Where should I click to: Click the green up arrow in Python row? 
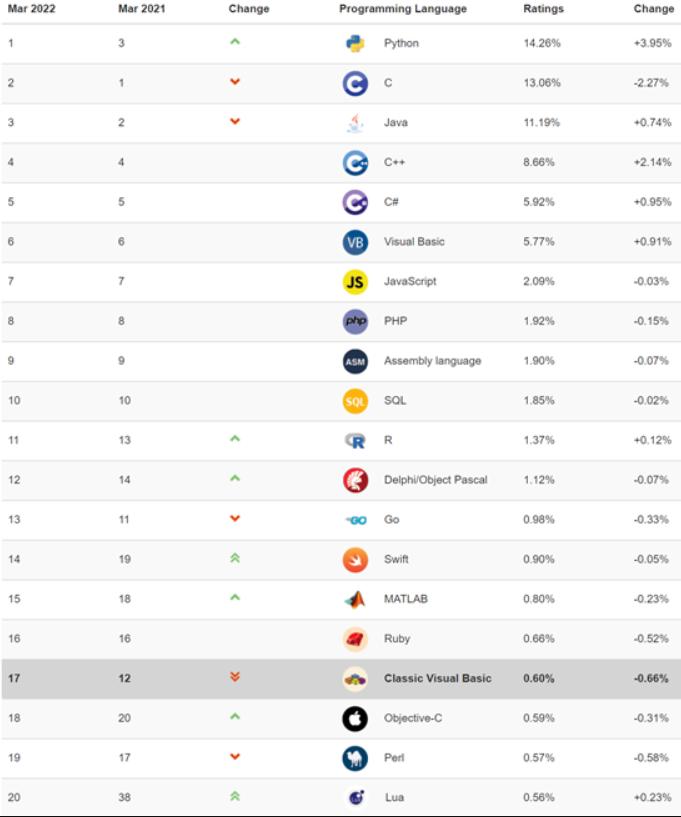point(235,42)
